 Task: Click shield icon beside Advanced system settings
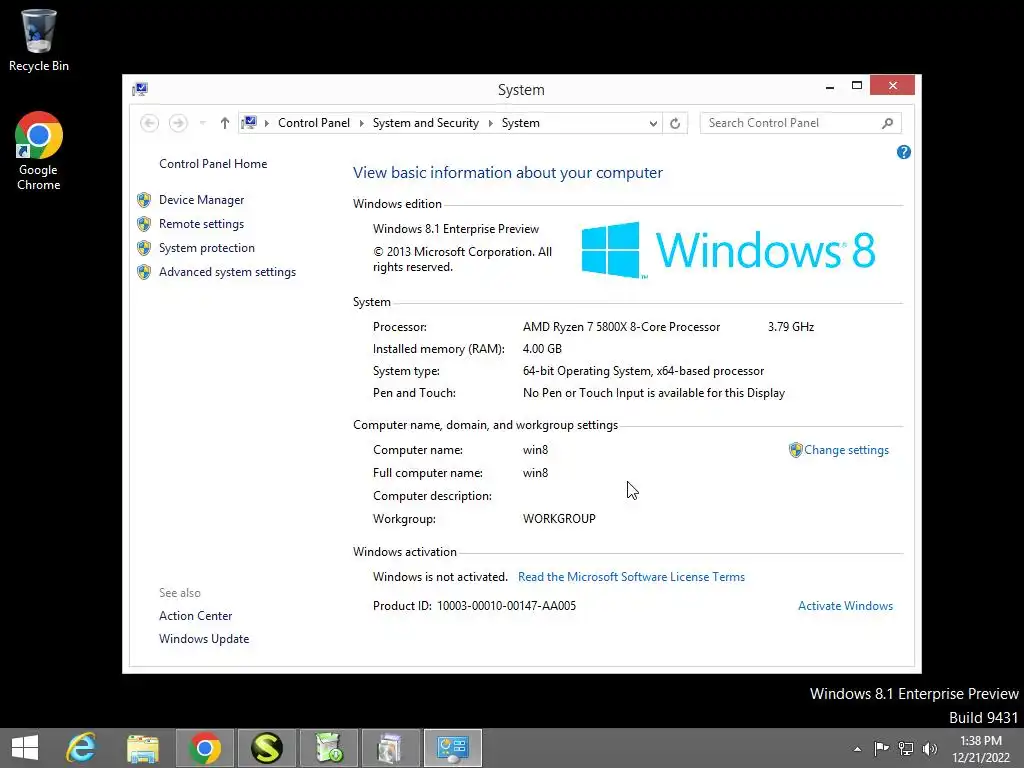coord(144,272)
